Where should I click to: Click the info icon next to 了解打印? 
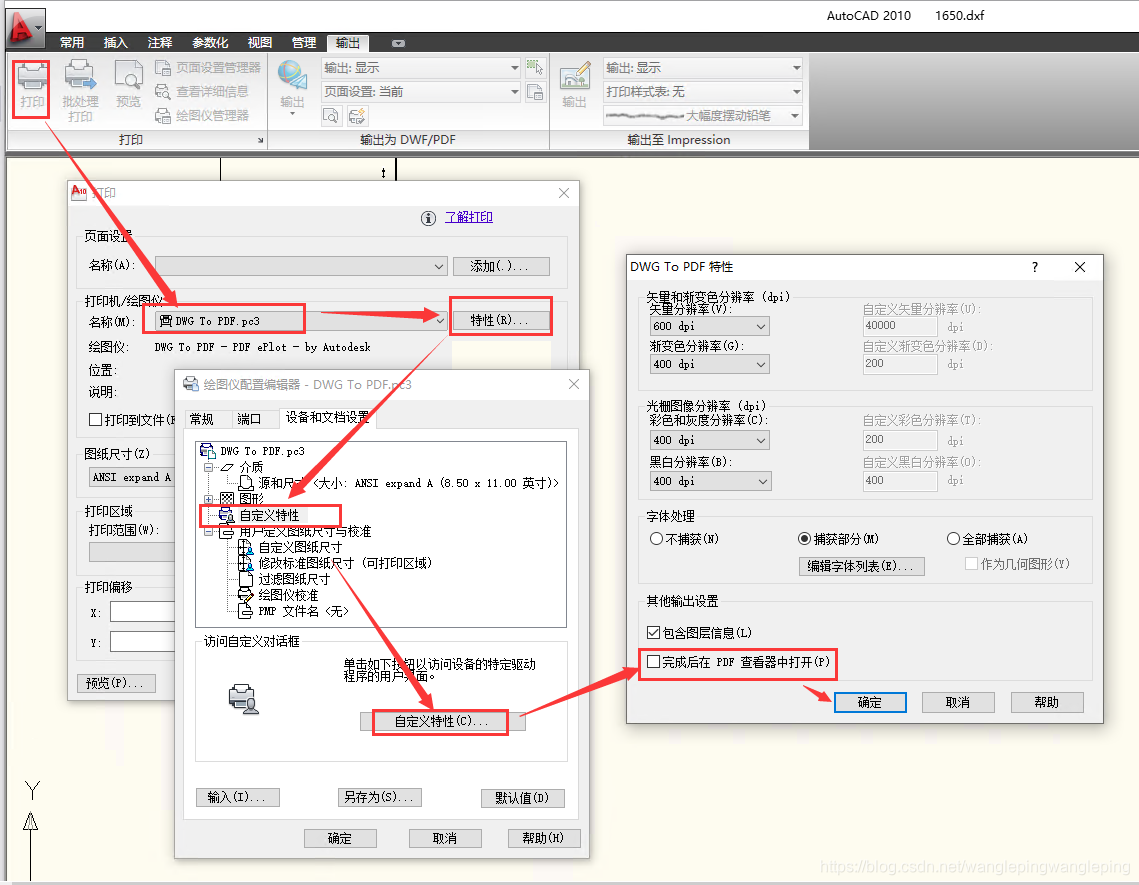pyautogui.click(x=429, y=218)
